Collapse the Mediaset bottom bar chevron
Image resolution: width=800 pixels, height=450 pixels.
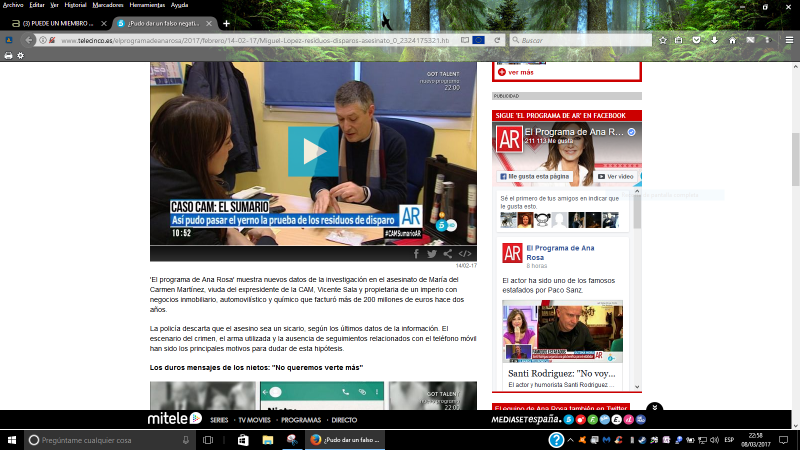tap(653, 407)
